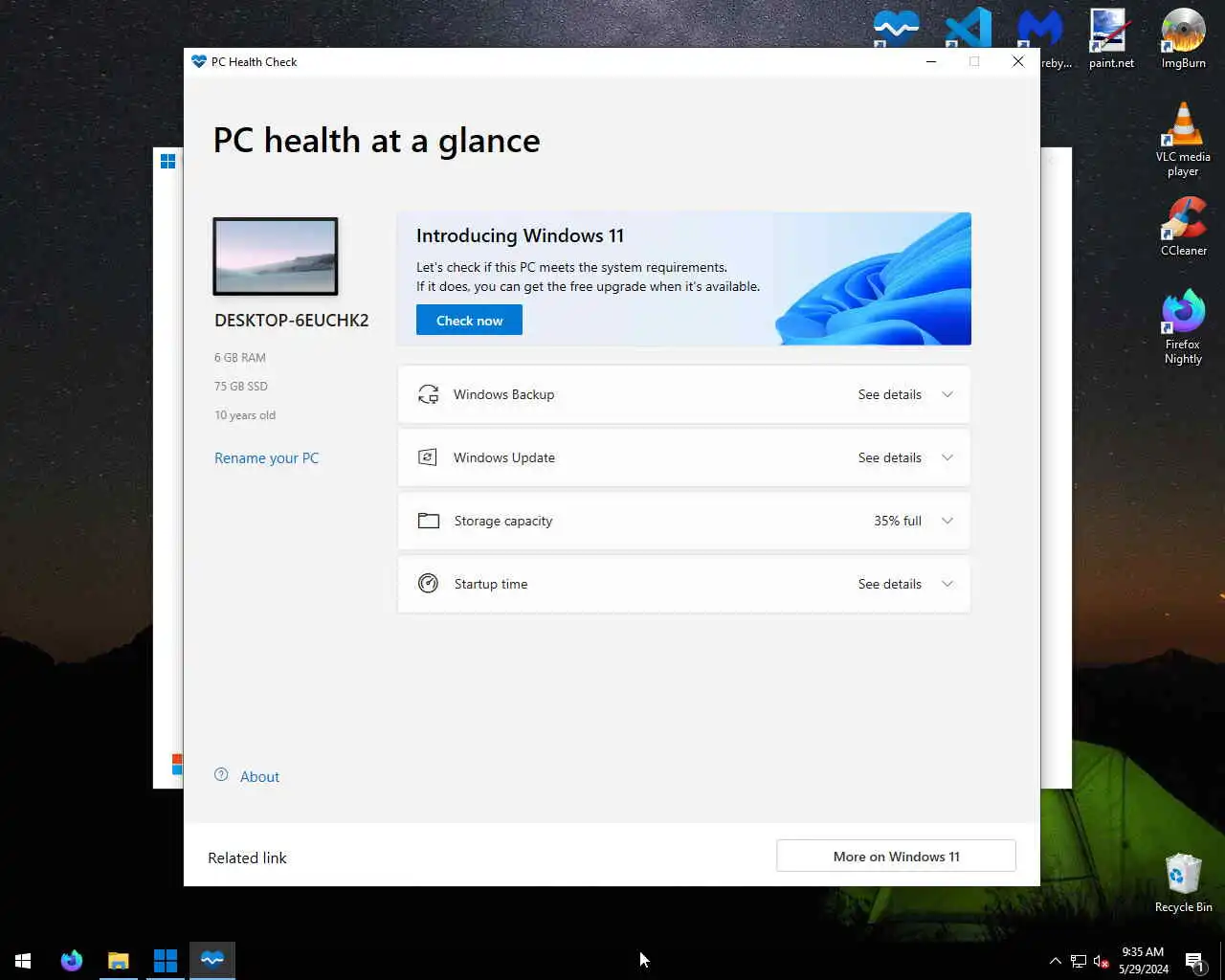
Task: Click the 10 years old text
Action: [x=245, y=415]
